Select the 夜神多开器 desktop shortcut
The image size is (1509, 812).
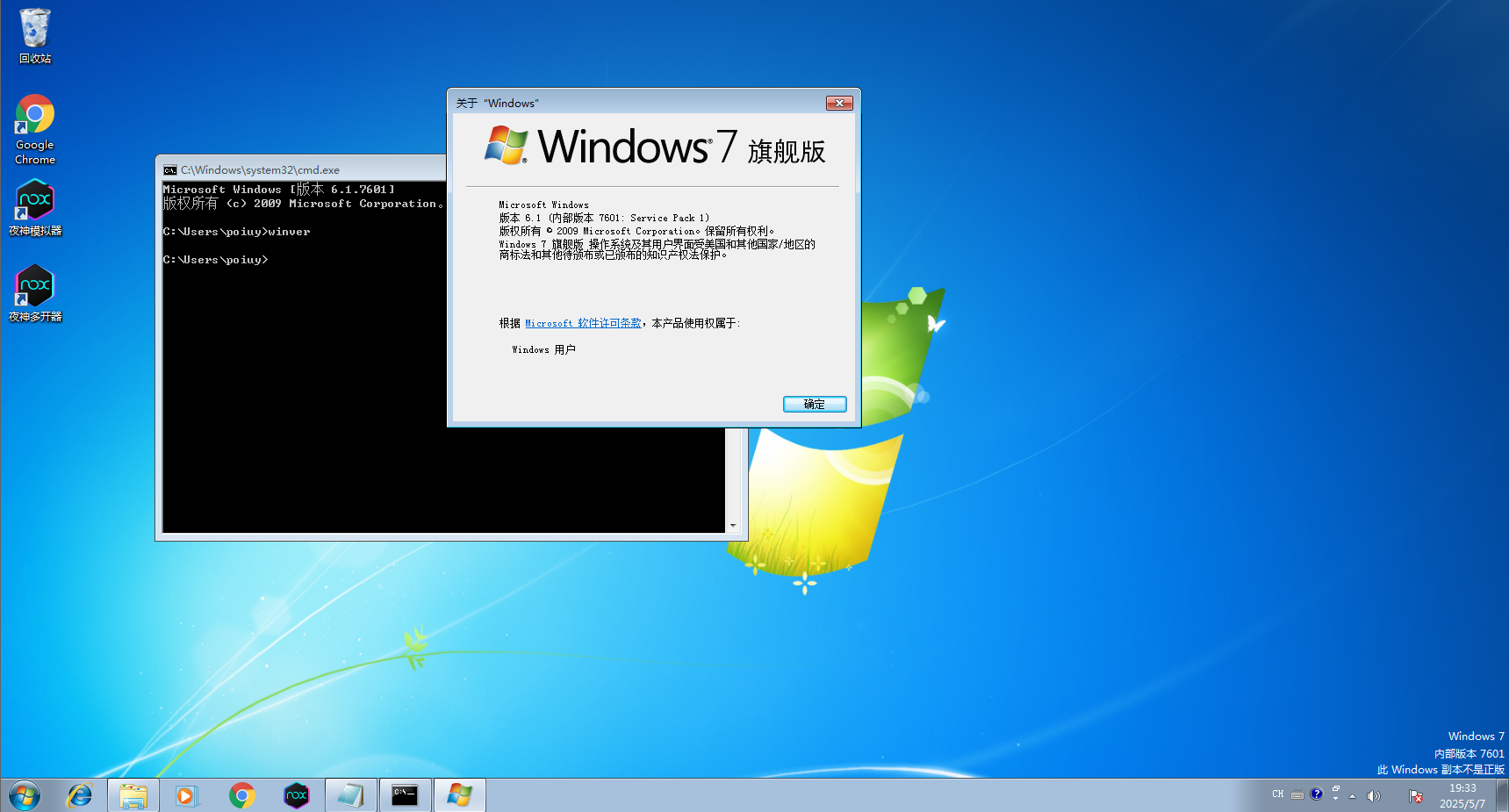pyautogui.click(x=35, y=293)
